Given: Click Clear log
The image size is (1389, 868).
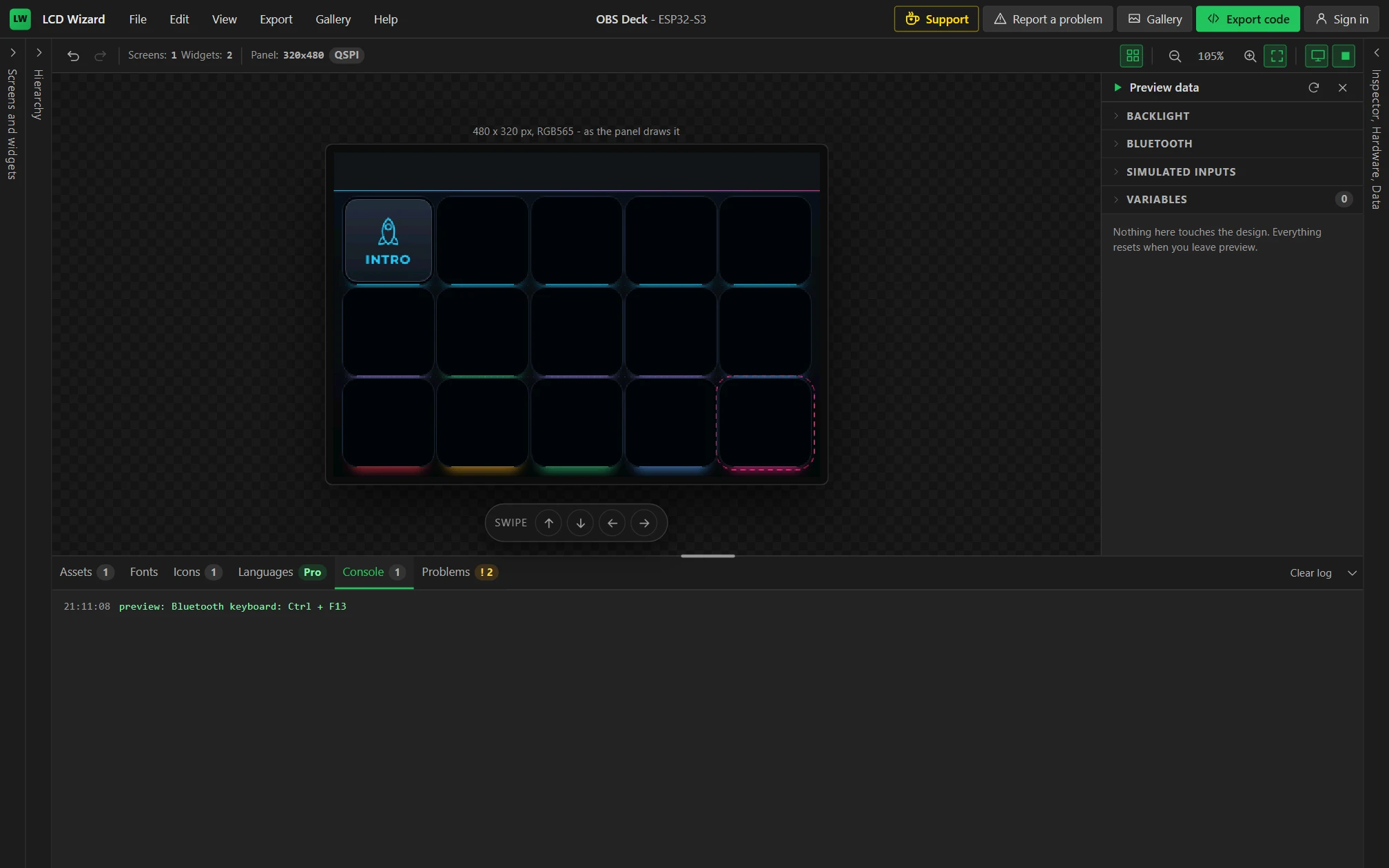Looking at the screenshot, I should (x=1310, y=573).
